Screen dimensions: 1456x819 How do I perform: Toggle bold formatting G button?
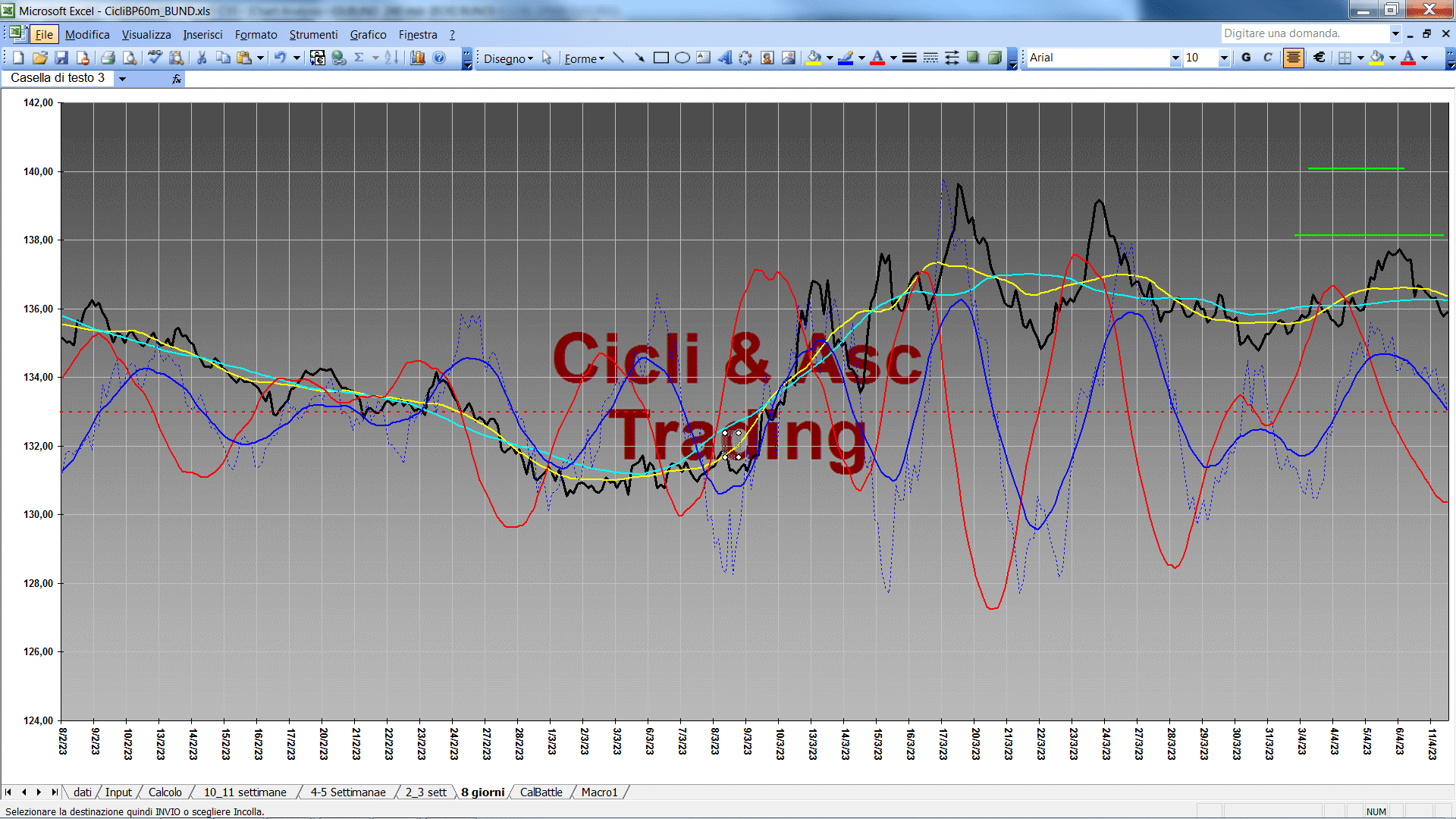coord(1246,58)
